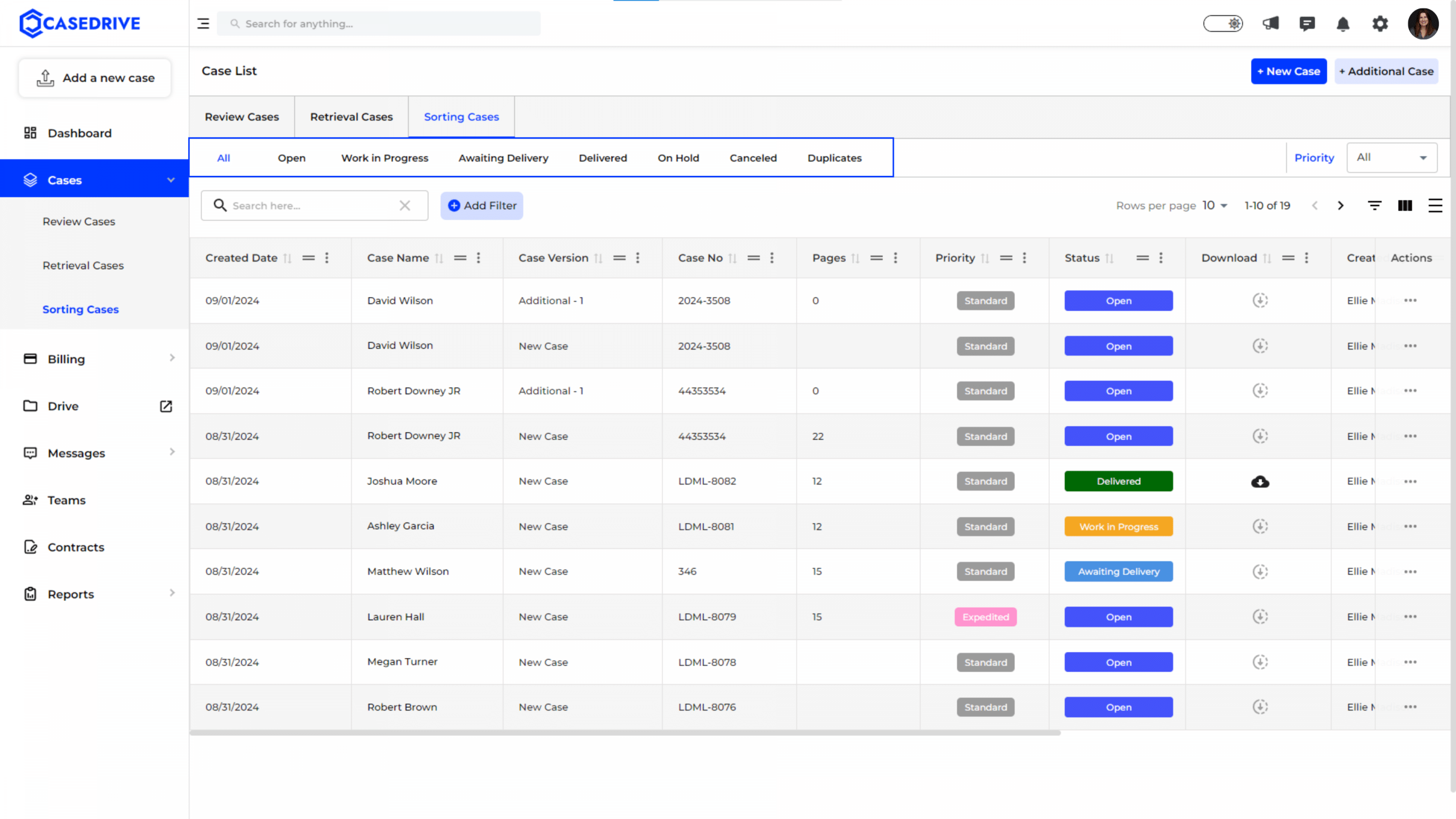
Task: Switch to Retrieval Cases tab
Action: [x=351, y=117]
